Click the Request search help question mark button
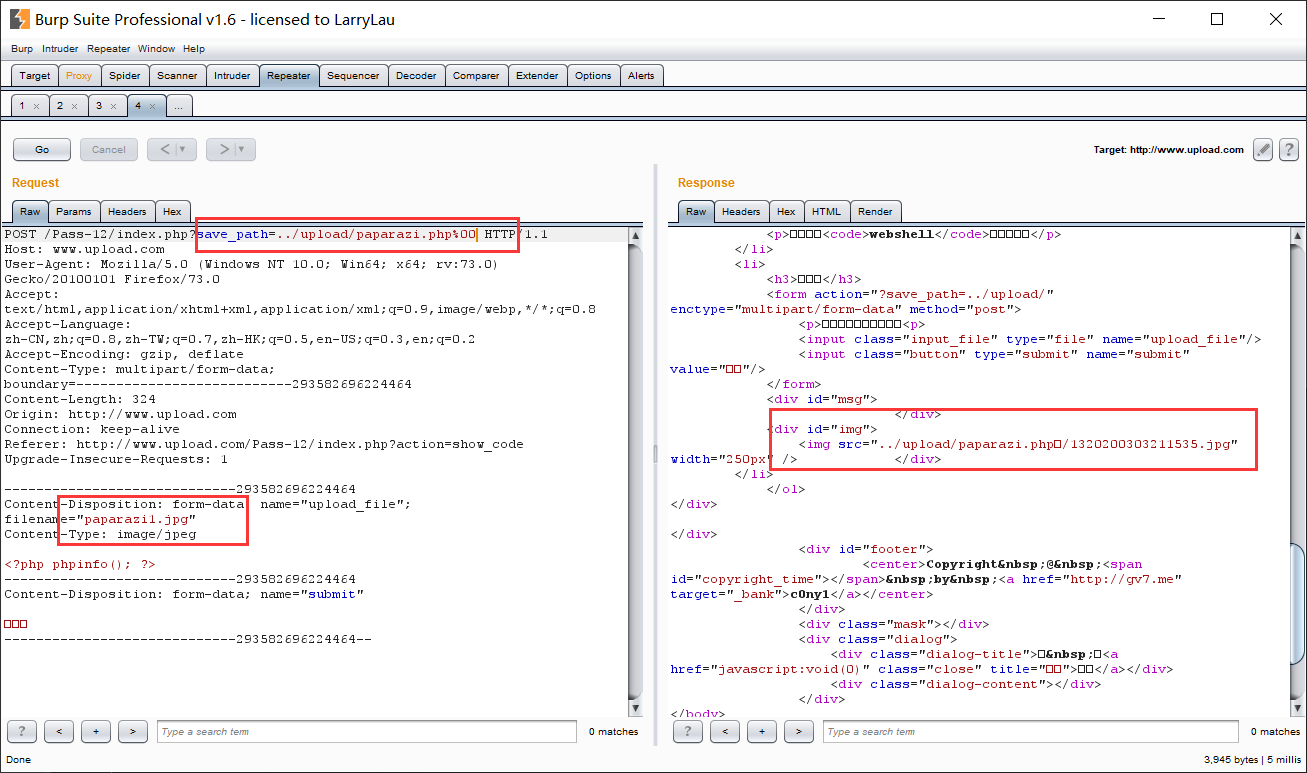This screenshot has height=773, width=1307. pos(22,731)
